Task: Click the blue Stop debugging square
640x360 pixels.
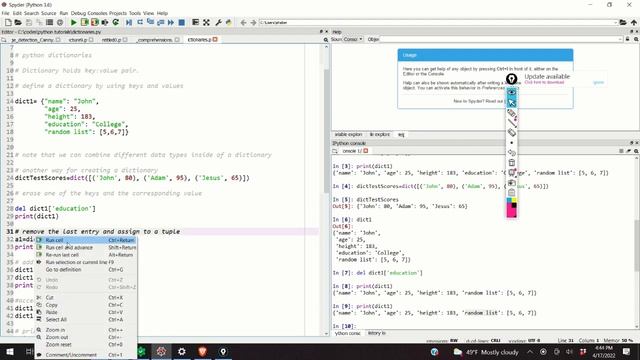Action: click(x=182, y=22)
